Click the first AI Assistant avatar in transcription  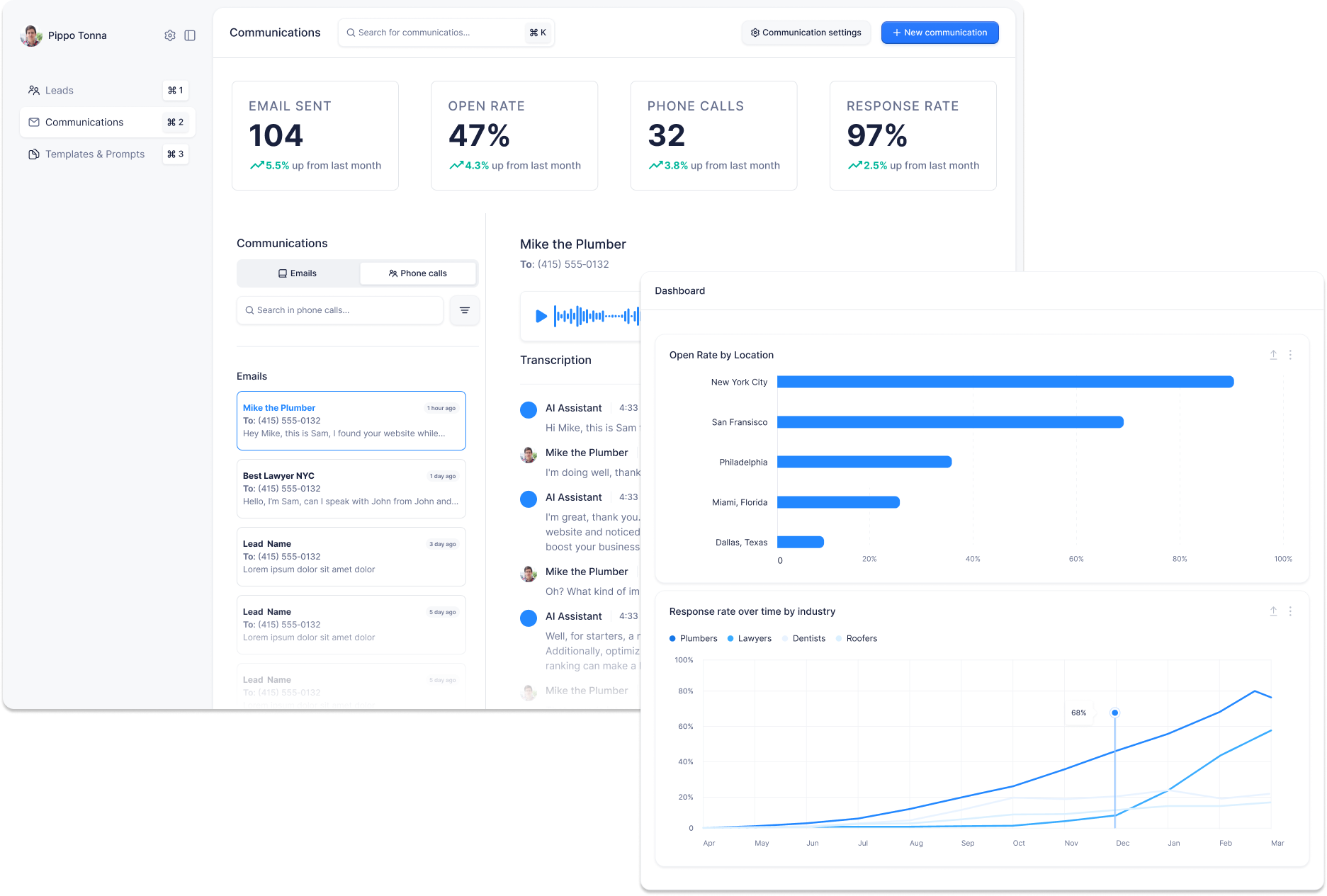[x=529, y=409]
